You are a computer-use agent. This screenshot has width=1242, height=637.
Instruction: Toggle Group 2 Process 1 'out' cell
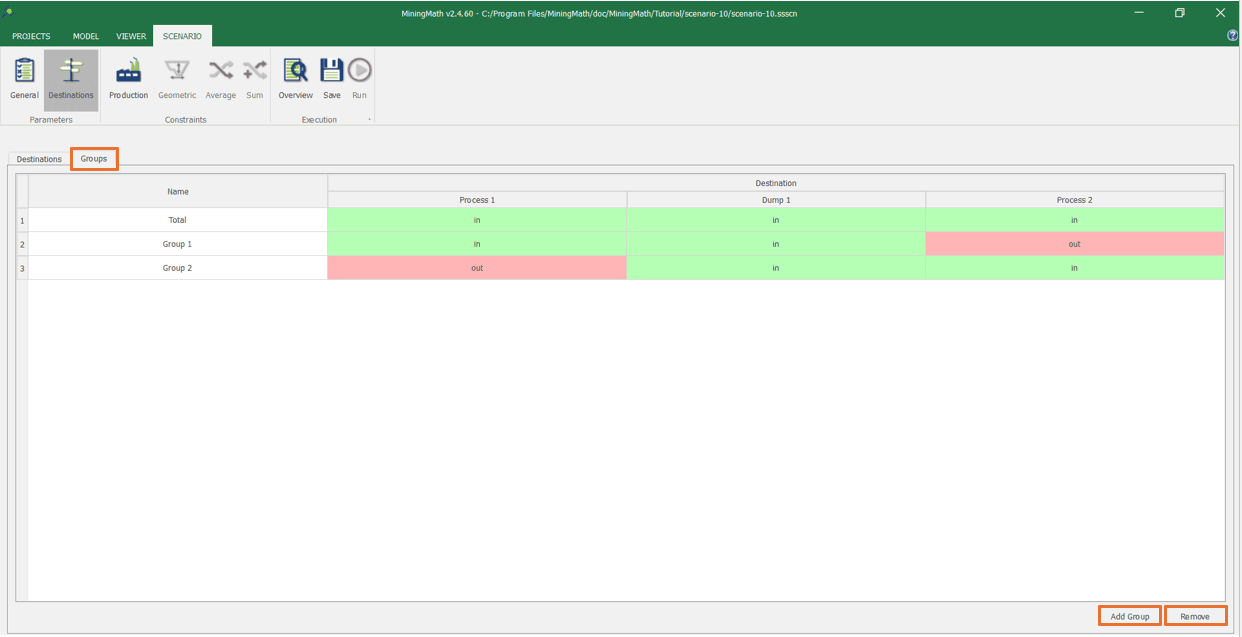477,268
